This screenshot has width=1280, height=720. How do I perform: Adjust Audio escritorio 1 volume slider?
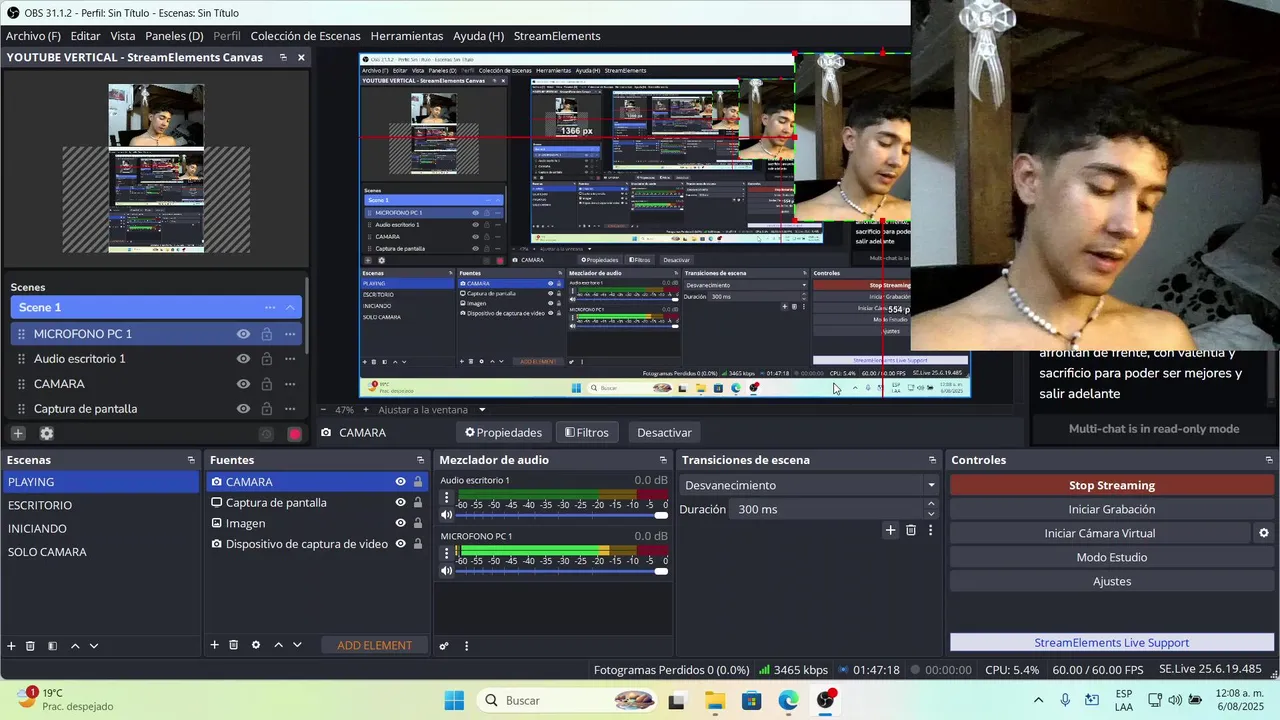[x=562, y=516]
